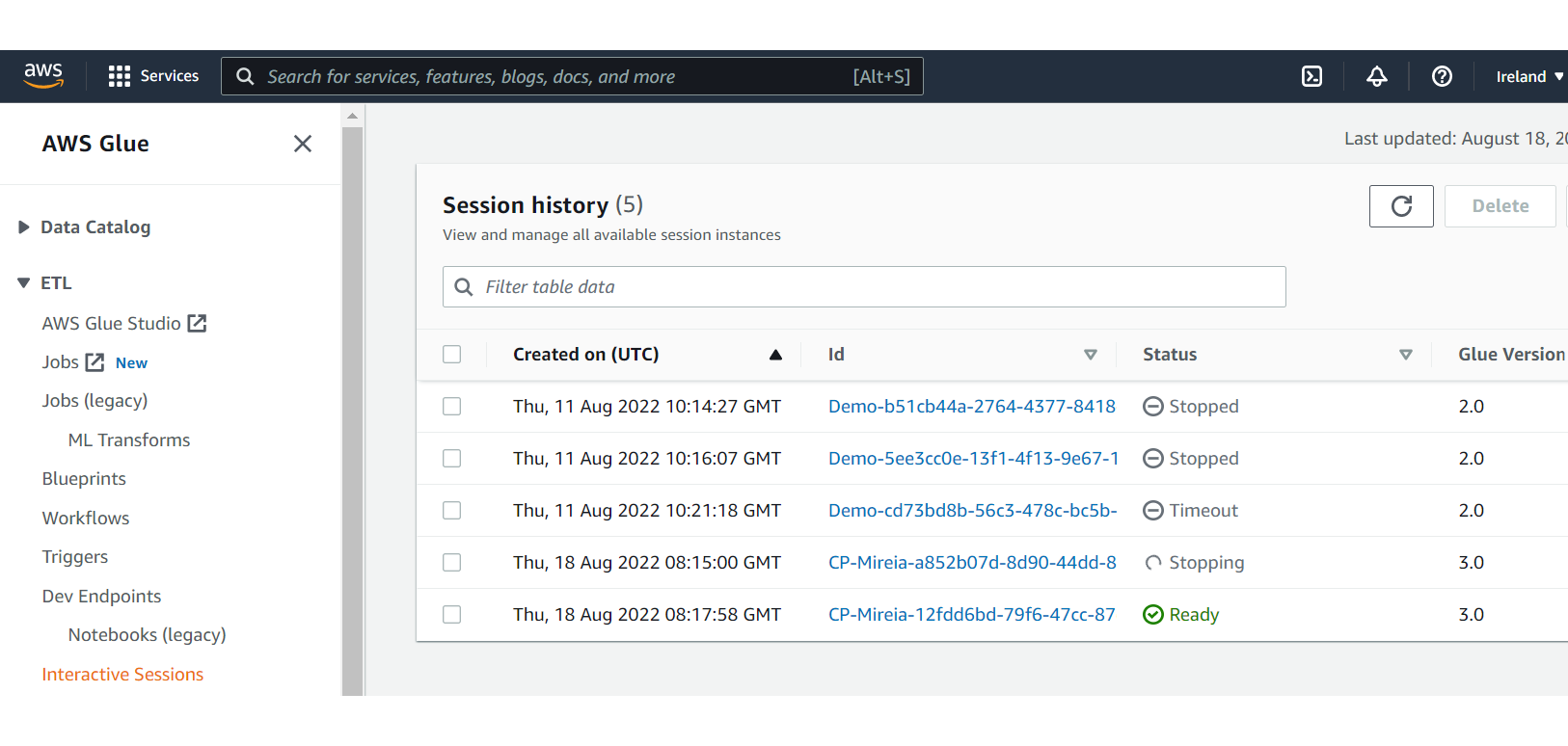
Task: Open Interactive Sessions in the sidebar
Action: 122,675
